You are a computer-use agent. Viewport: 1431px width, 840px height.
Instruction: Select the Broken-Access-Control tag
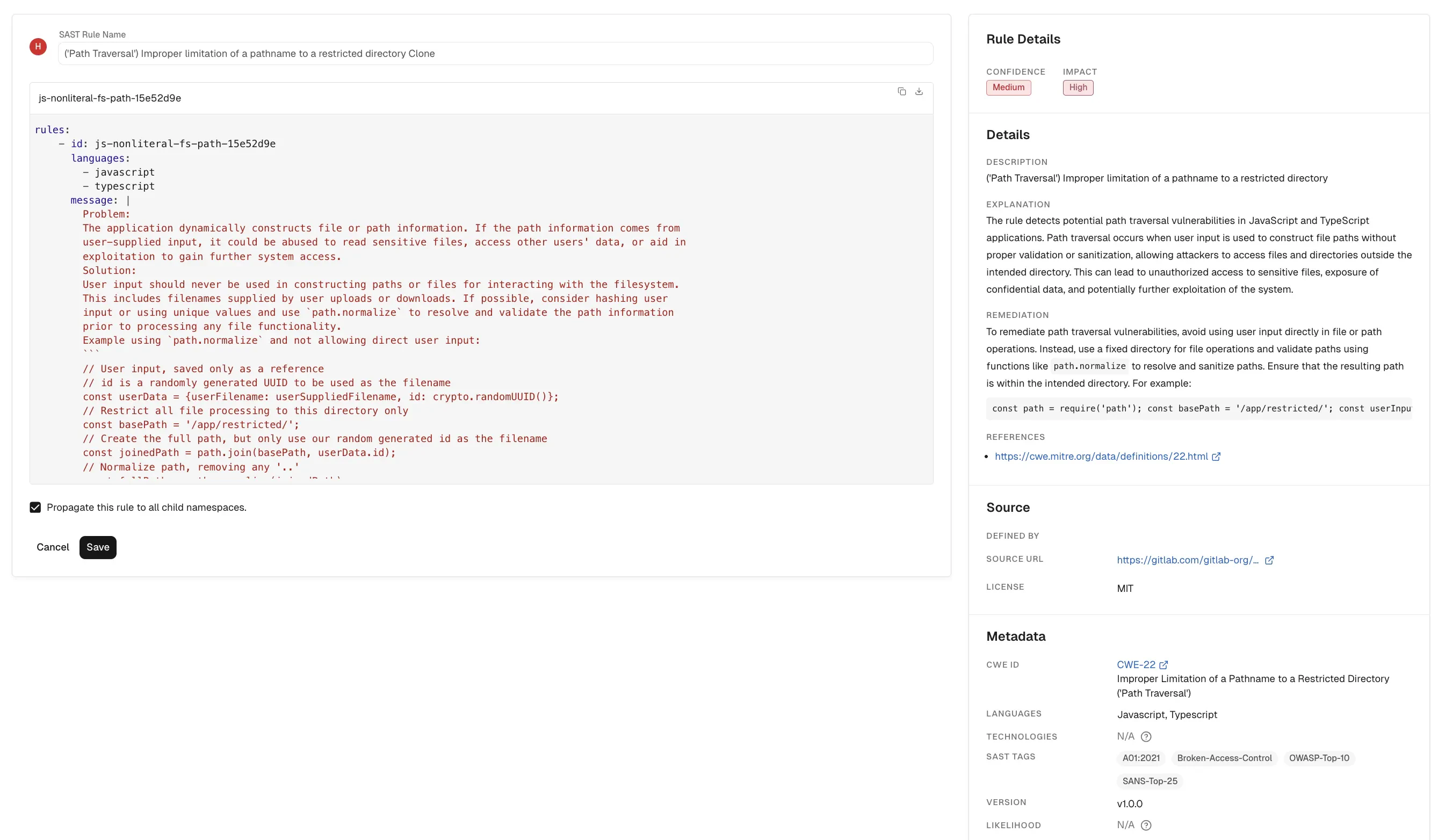coord(1224,758)
